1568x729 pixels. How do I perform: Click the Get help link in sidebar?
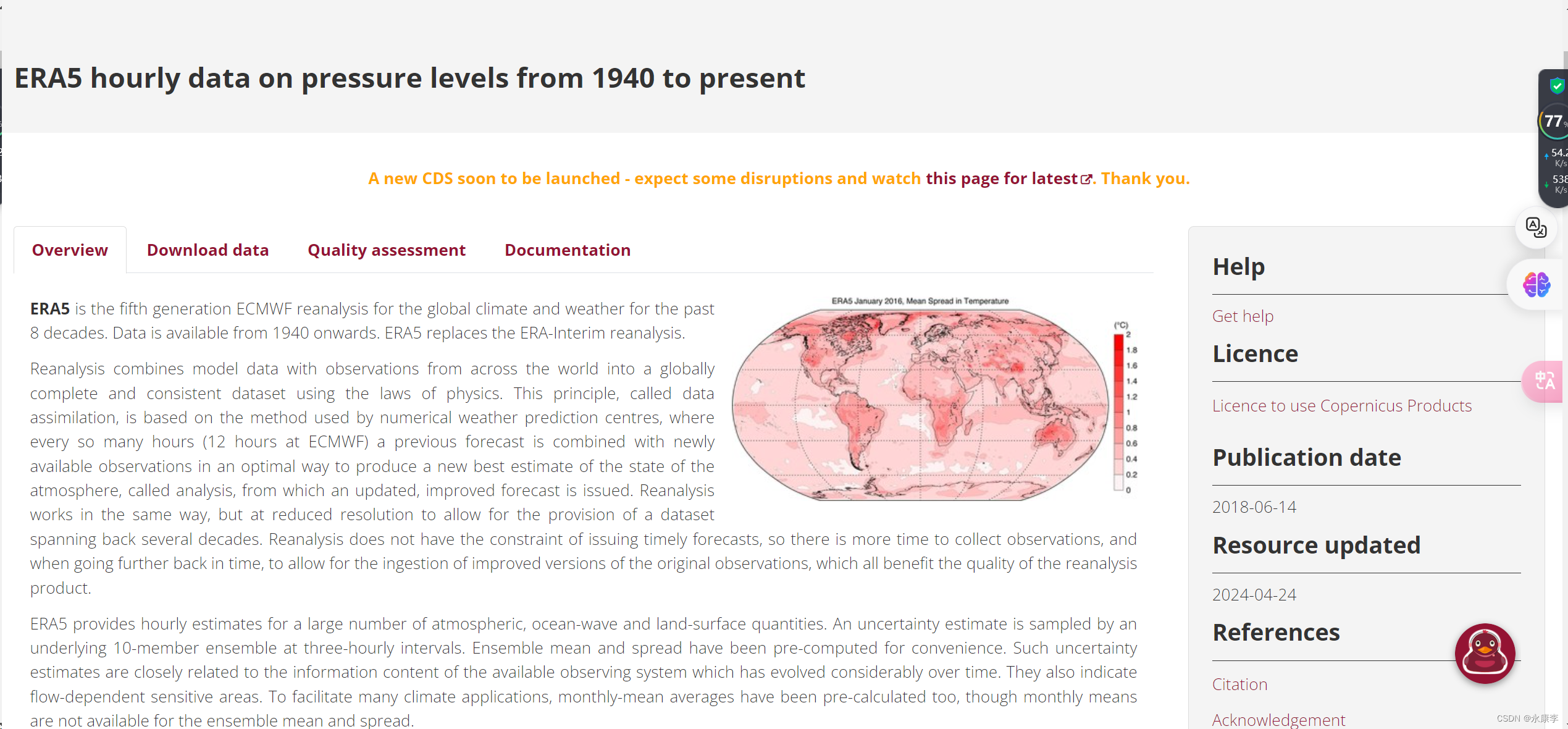click(x=1243, y=316)
